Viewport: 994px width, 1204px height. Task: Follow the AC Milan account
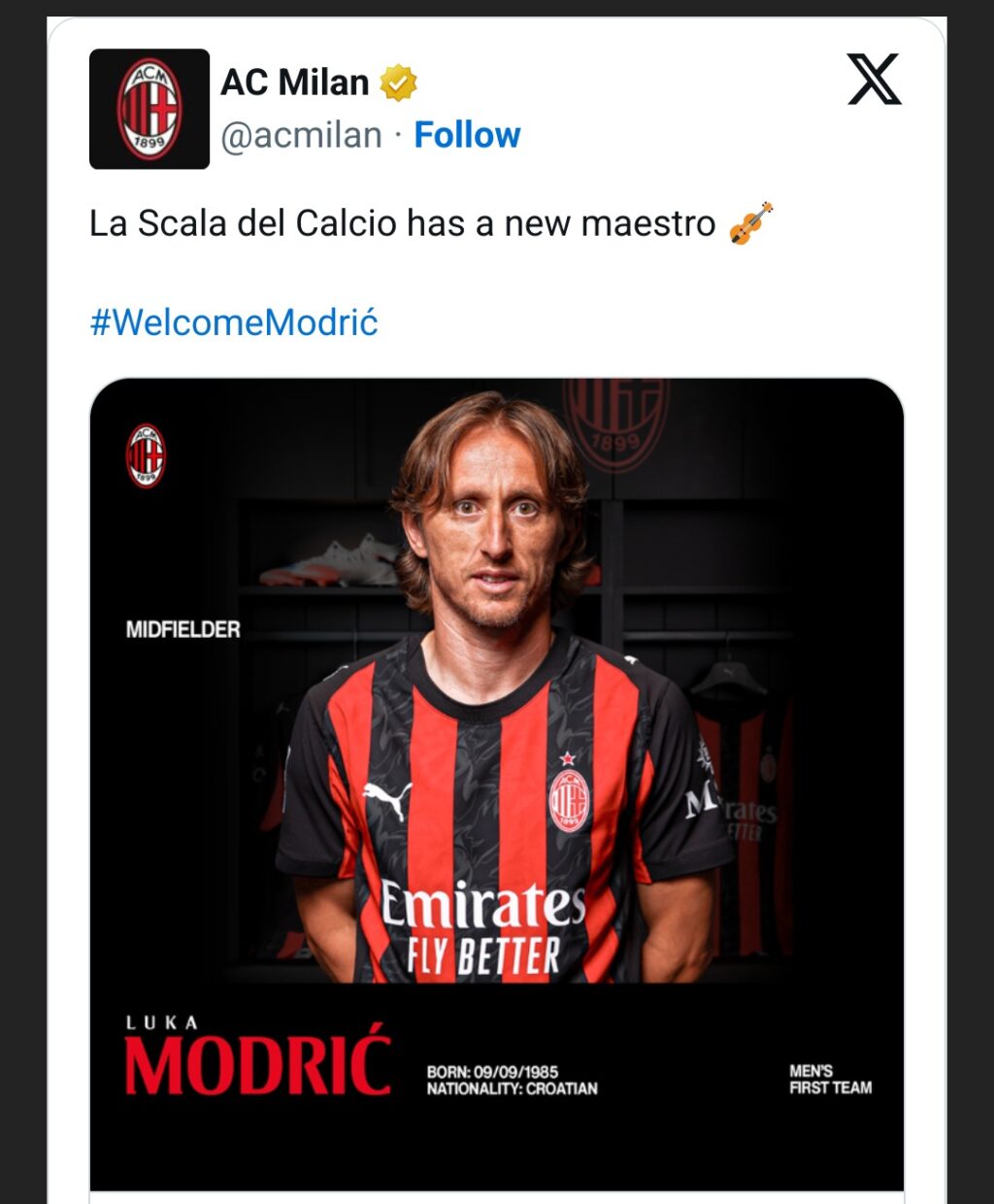[x=467, y=135]
